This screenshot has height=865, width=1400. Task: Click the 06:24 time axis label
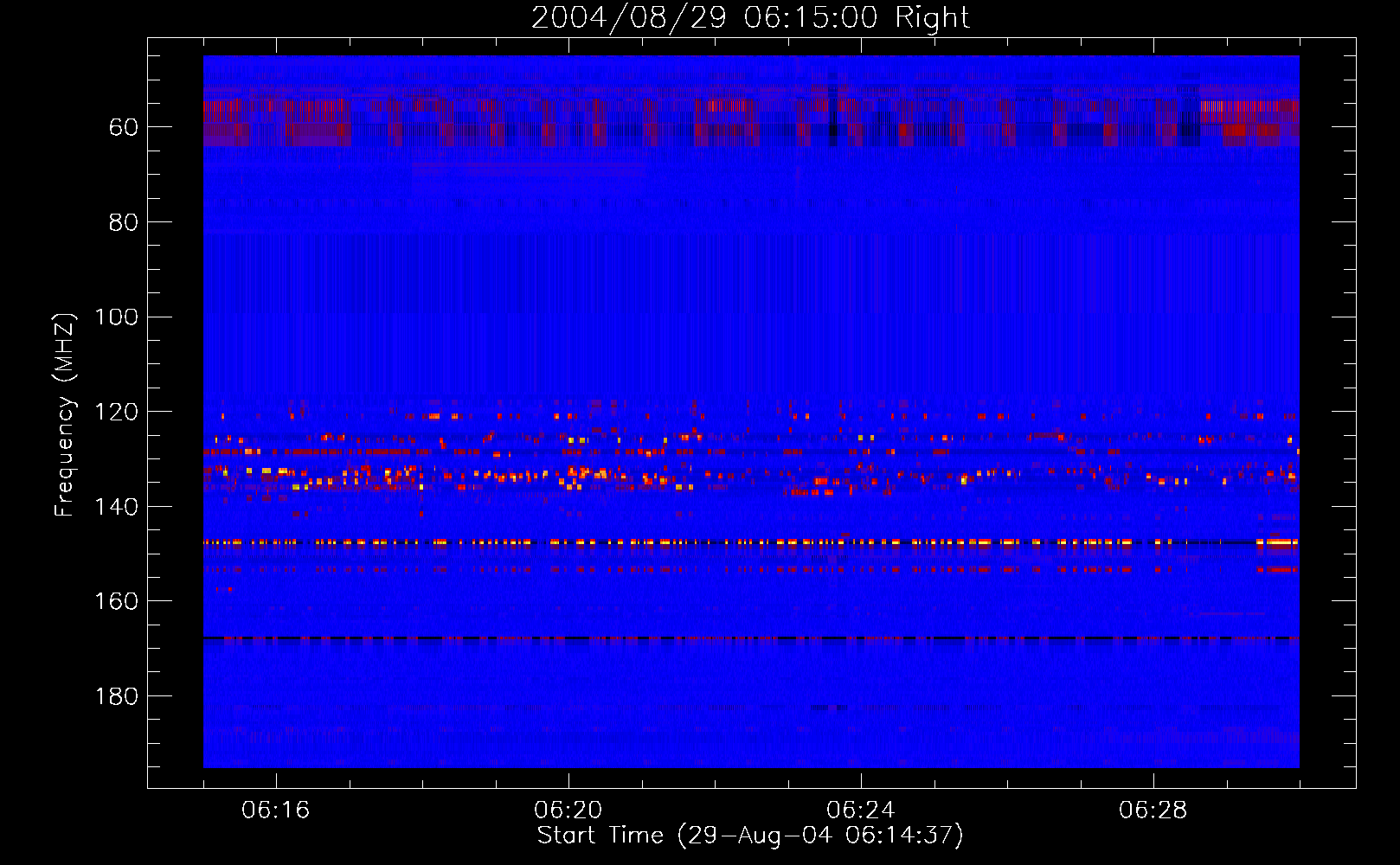(861, 811)
